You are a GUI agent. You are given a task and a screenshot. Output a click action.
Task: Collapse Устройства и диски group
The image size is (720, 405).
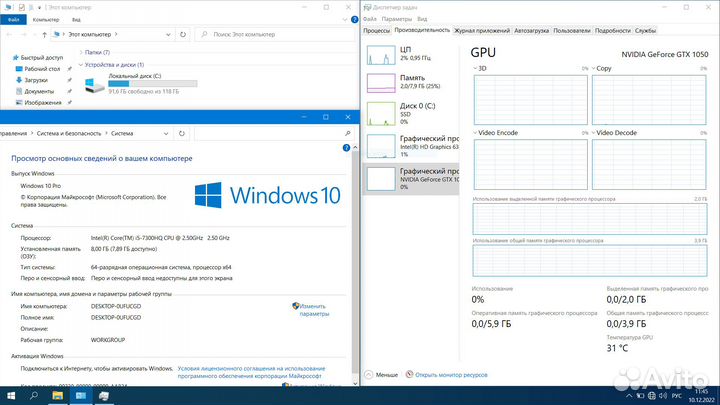[x=80, y=64]
